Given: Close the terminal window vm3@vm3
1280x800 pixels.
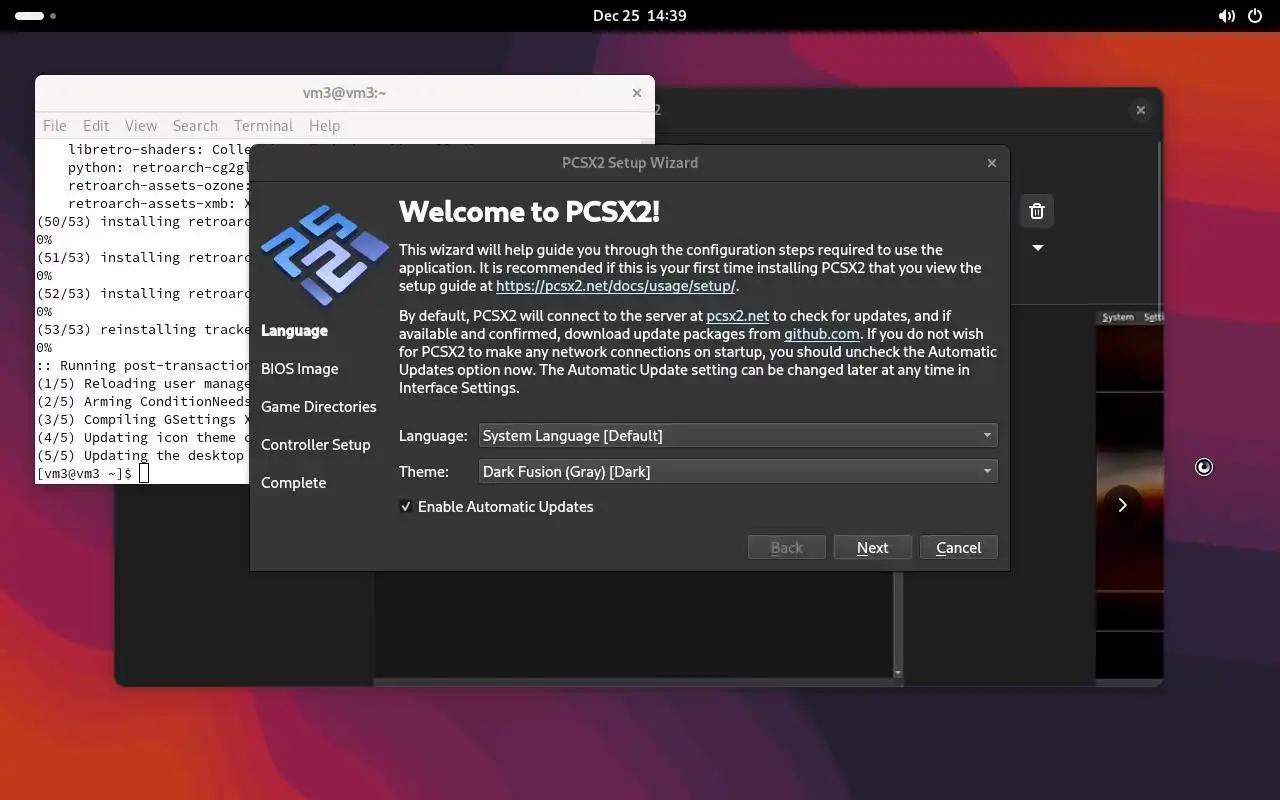Looking at the screenshot, I should click(636, 93).
